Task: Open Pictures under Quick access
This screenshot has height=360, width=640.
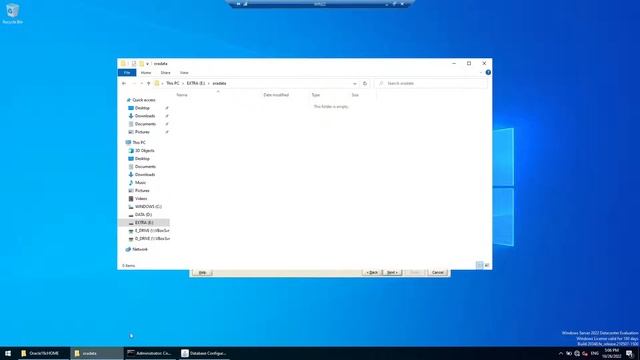Action: click(142, 132)
